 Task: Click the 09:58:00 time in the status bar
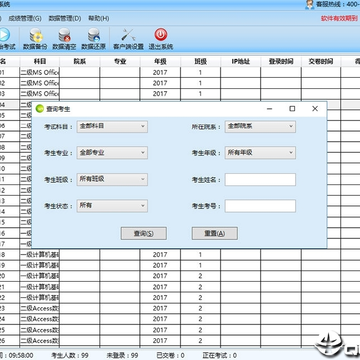21,355
